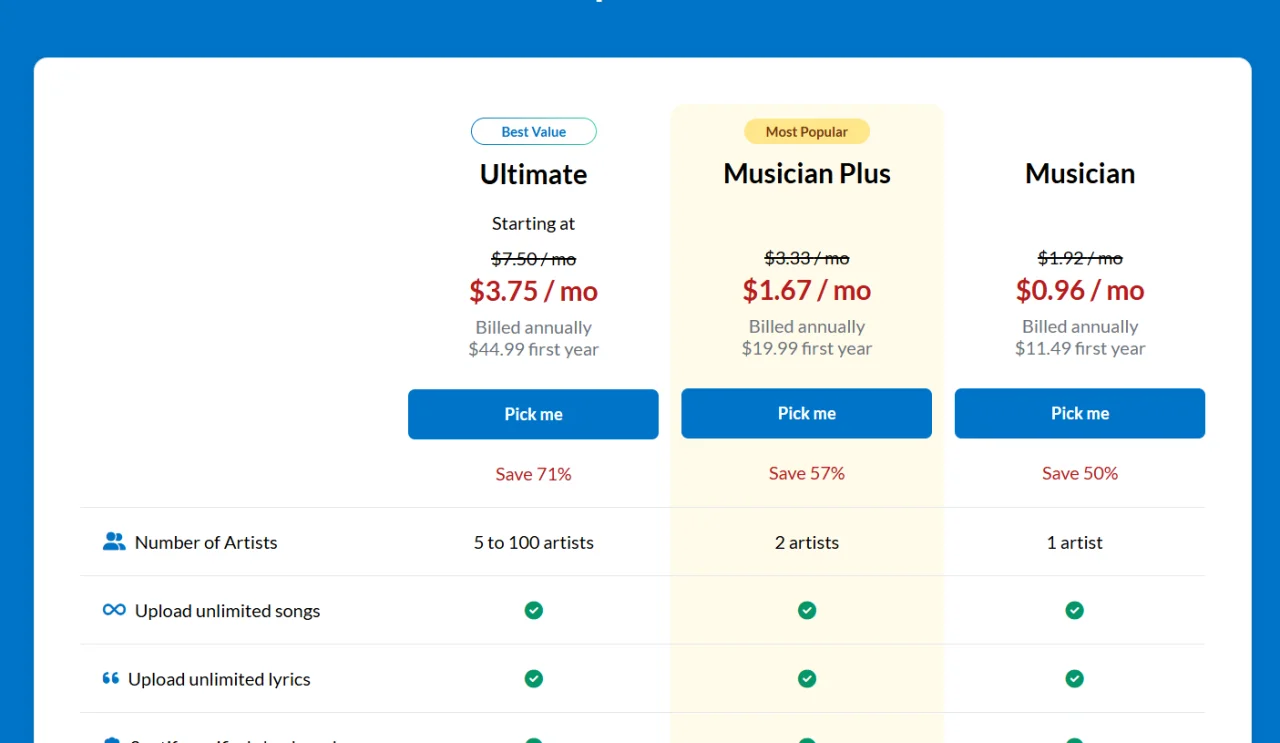Click Musician Plus green check for unlimited songs
This screenshot has width=1280, height=743.
click(x=807, y=610)
